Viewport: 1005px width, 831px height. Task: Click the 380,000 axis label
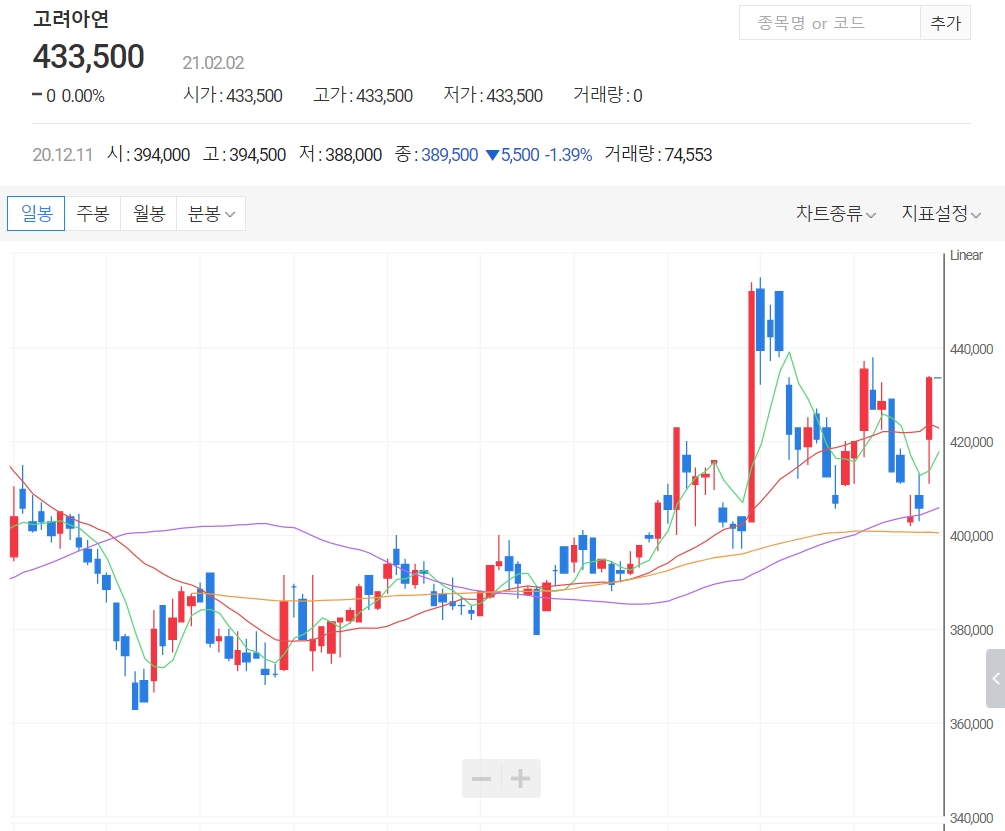971,630
